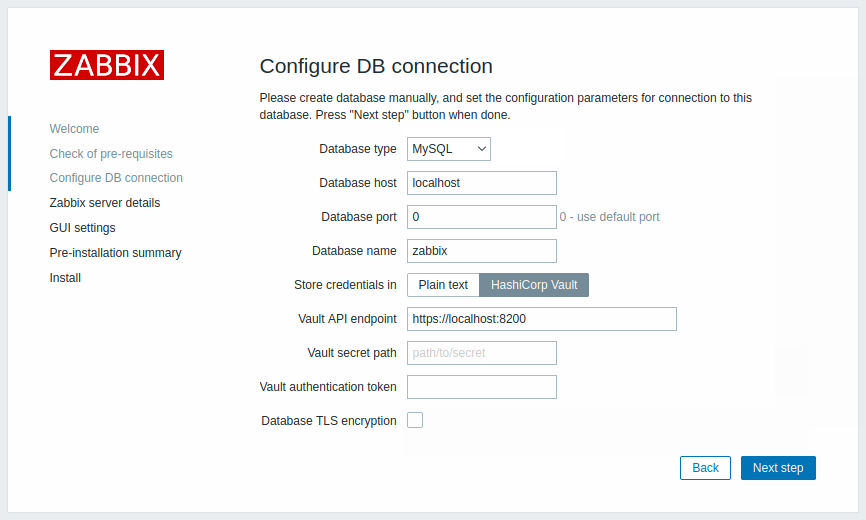866x520 pixels.
Task: Click the Vault authentication token field
Action: (x=481, y=387)
